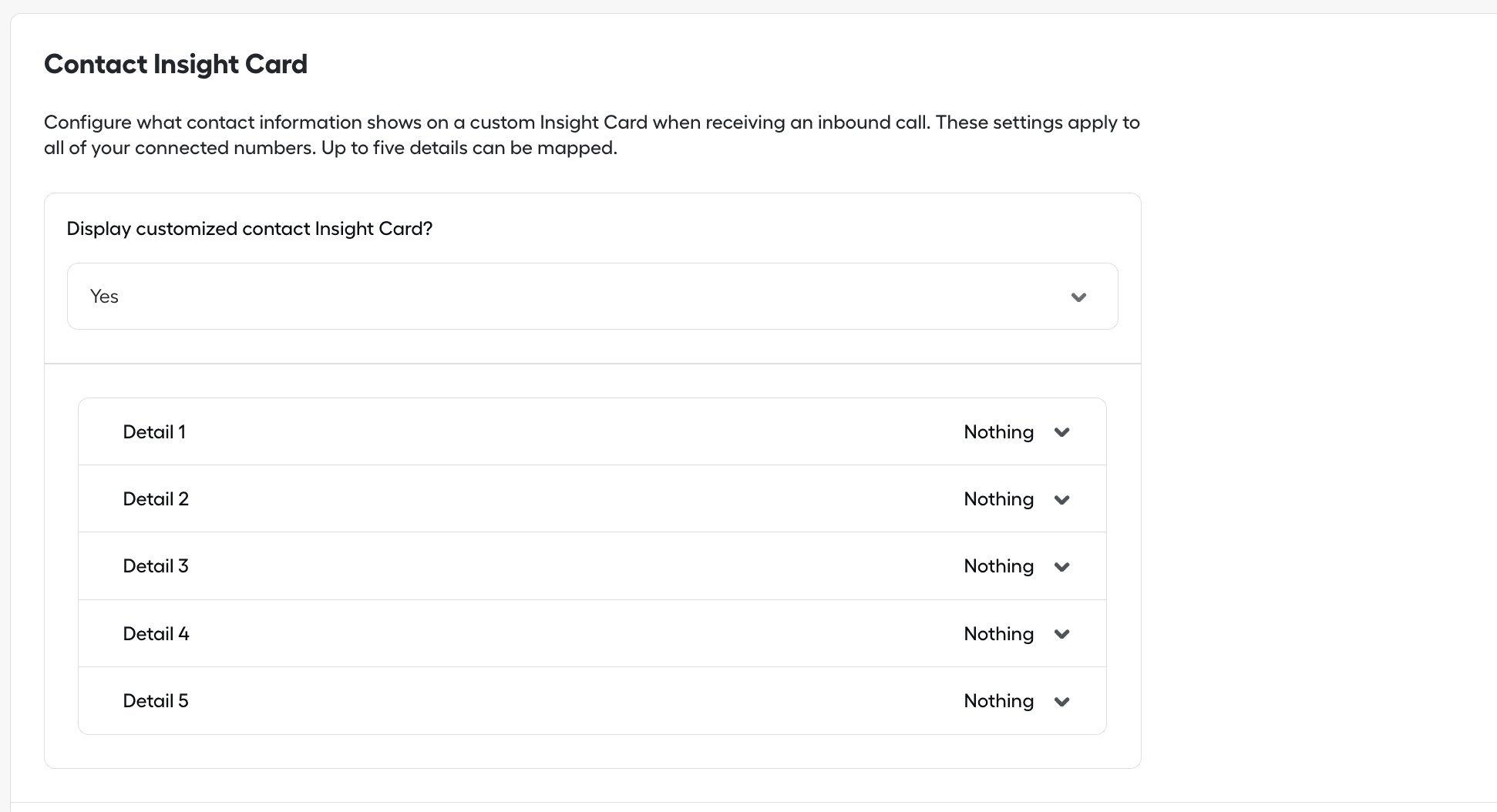Open the Detail 5 Nothing dropdown
Viewport: 1497px width, 812px height.
tap(1016, 701)
